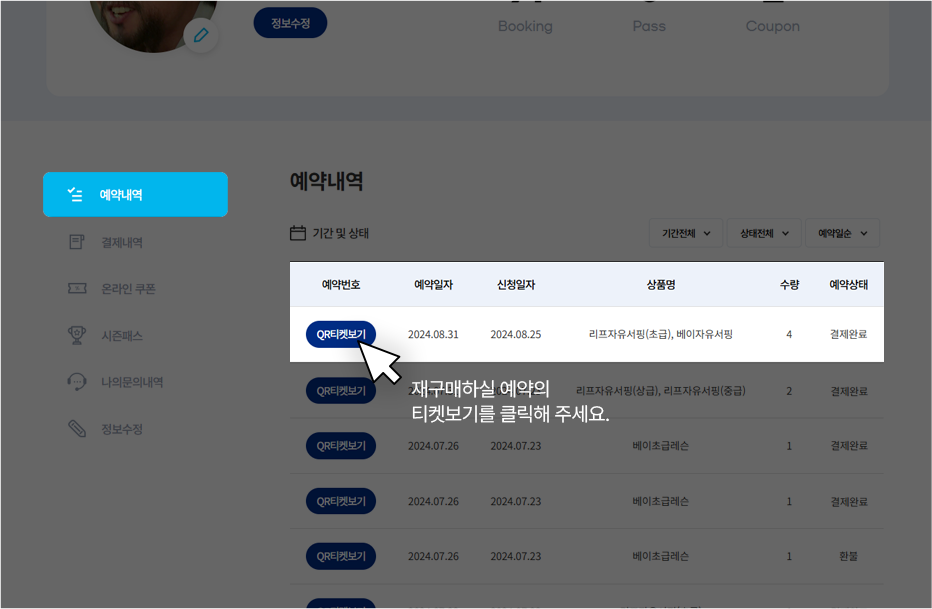Image resolution: width=932 pixels, height=609 pixels.
Task: Click QR티켓보기 on the 리프자유서핑(상급) reservation
Action: click(x=340, y=390)
